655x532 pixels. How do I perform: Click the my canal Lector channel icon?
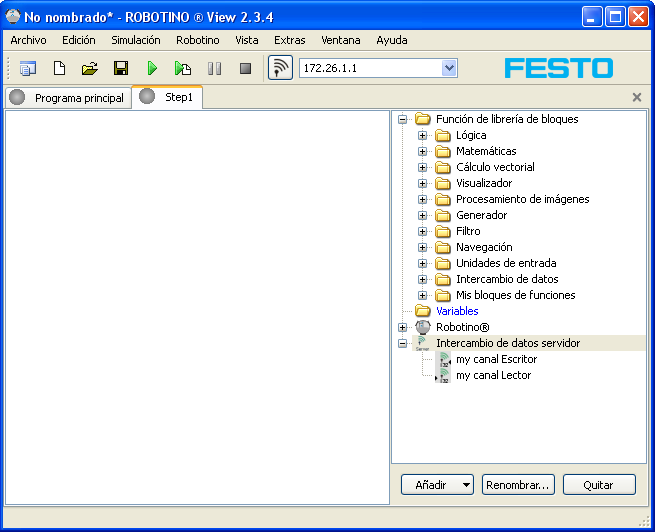tap(443, 375)
